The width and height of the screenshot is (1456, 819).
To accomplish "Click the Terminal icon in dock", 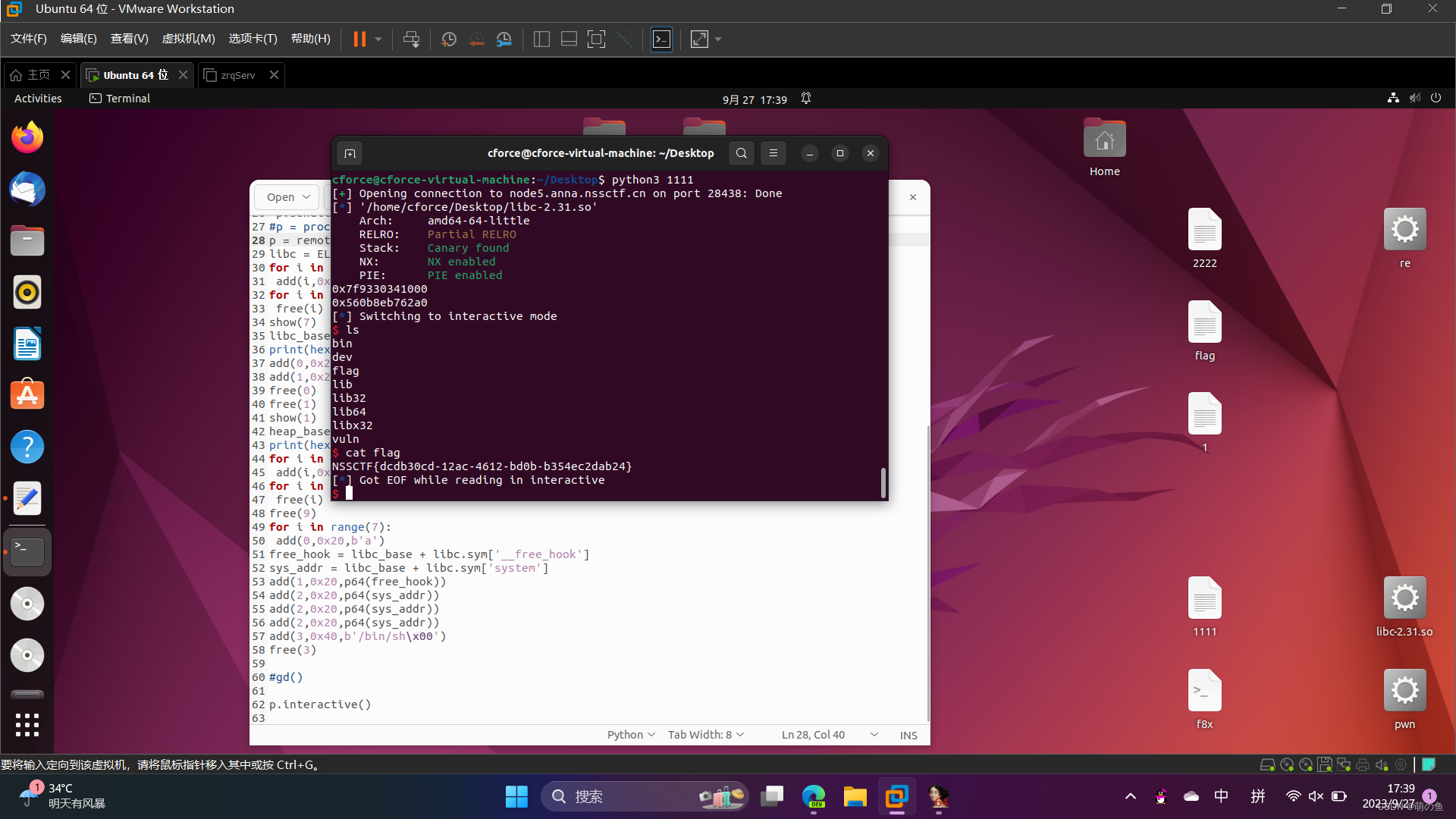I will point(27,551).
